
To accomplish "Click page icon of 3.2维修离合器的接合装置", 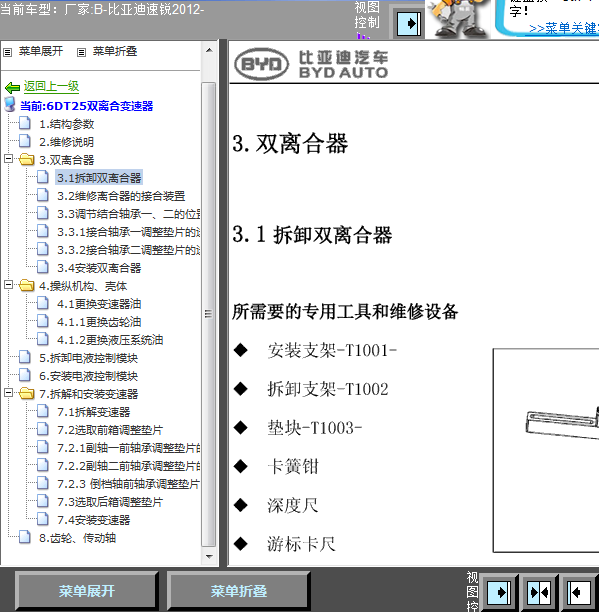I will tap(43, 195).
